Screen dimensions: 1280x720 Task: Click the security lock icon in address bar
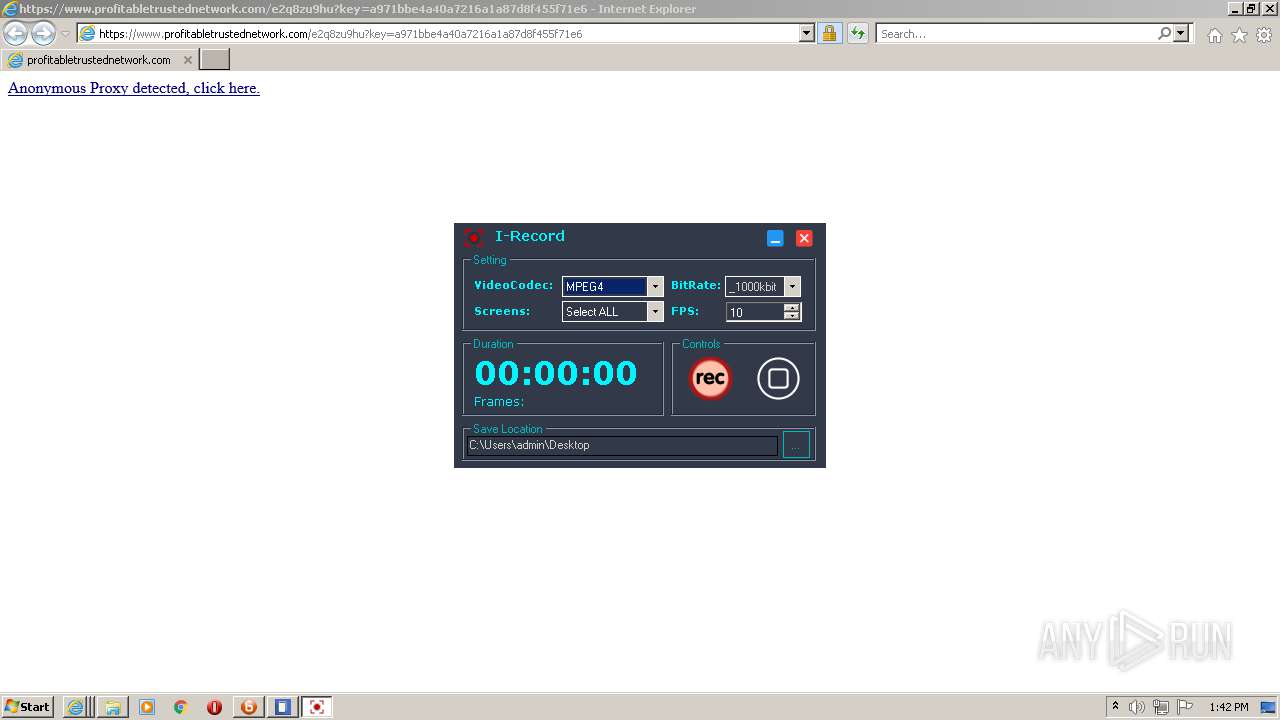(829, 33)
